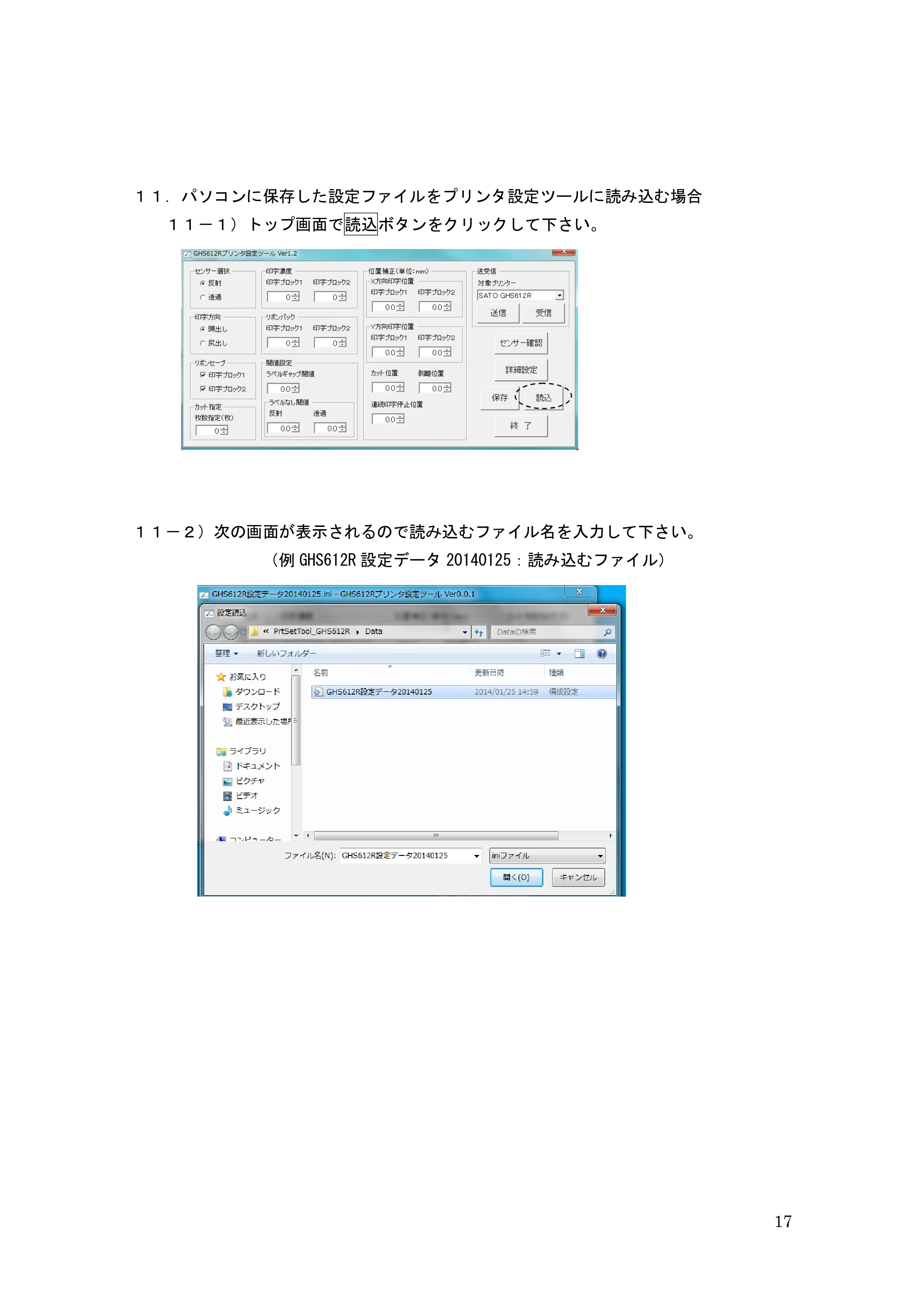Click the 終了 button
924x1307 pixels.
(521, 426)
